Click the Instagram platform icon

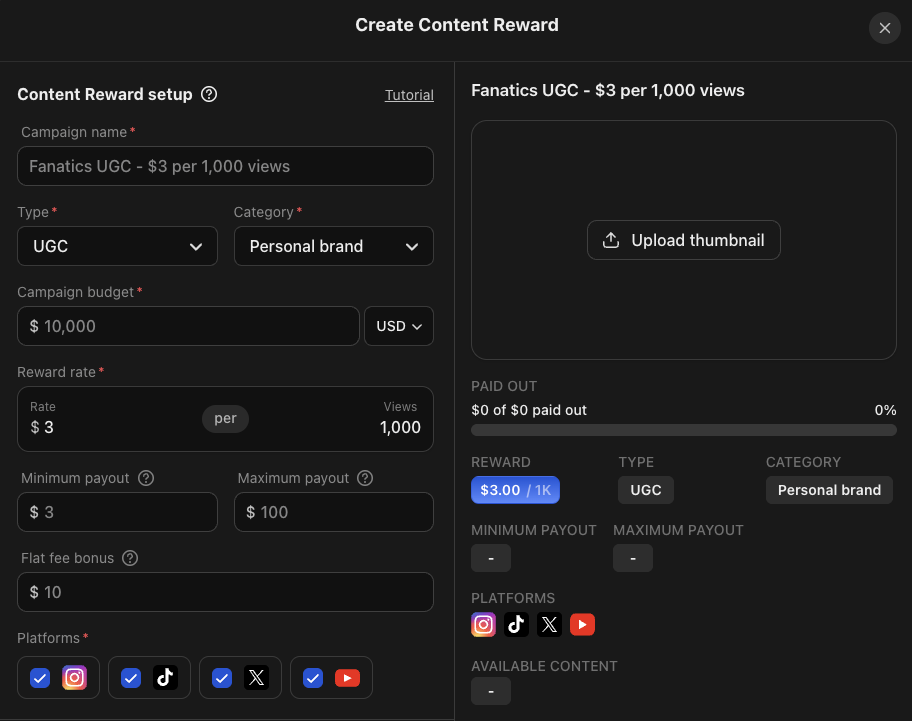(x=74, y=677)
